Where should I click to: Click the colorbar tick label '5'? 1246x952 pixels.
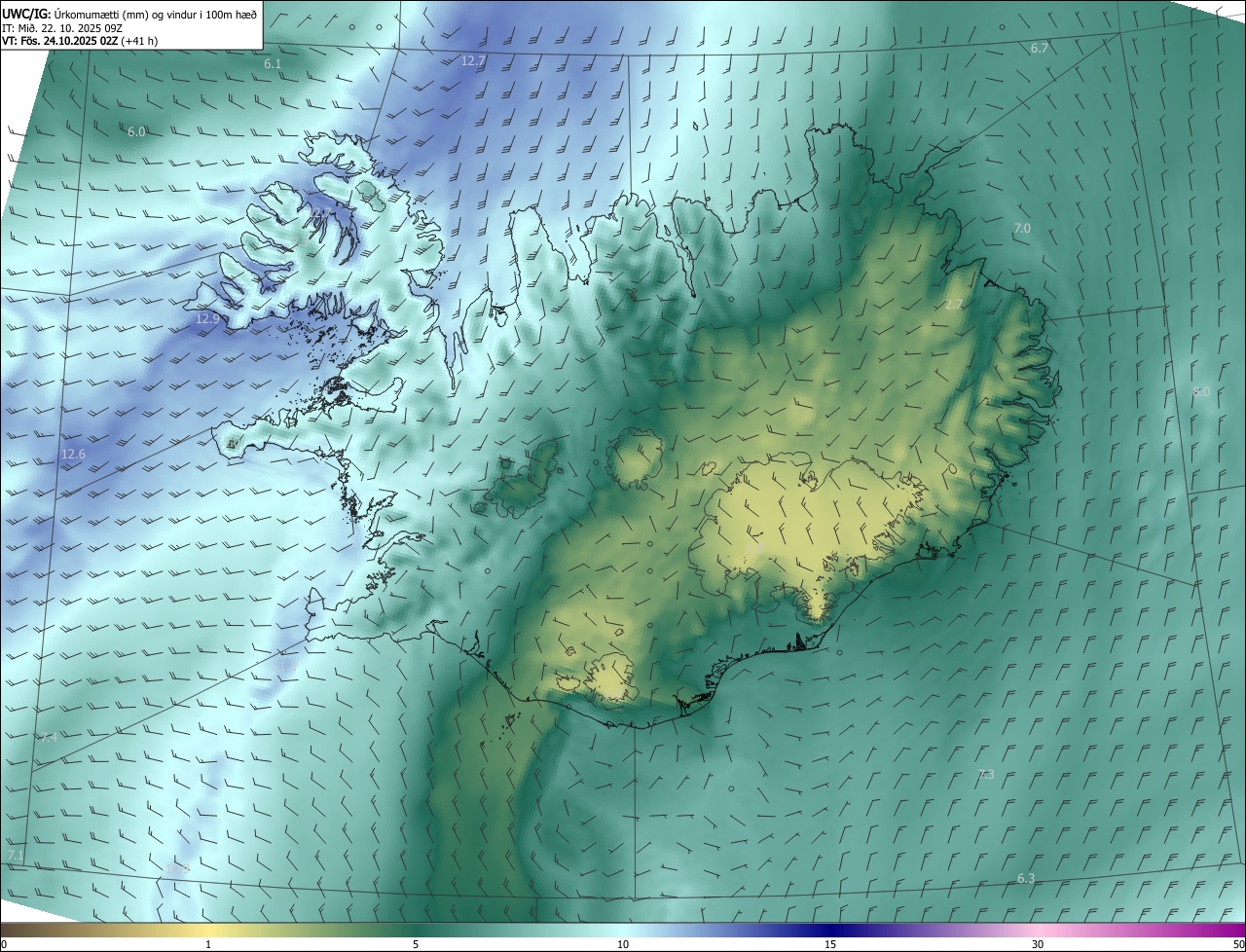pos(416,944)
